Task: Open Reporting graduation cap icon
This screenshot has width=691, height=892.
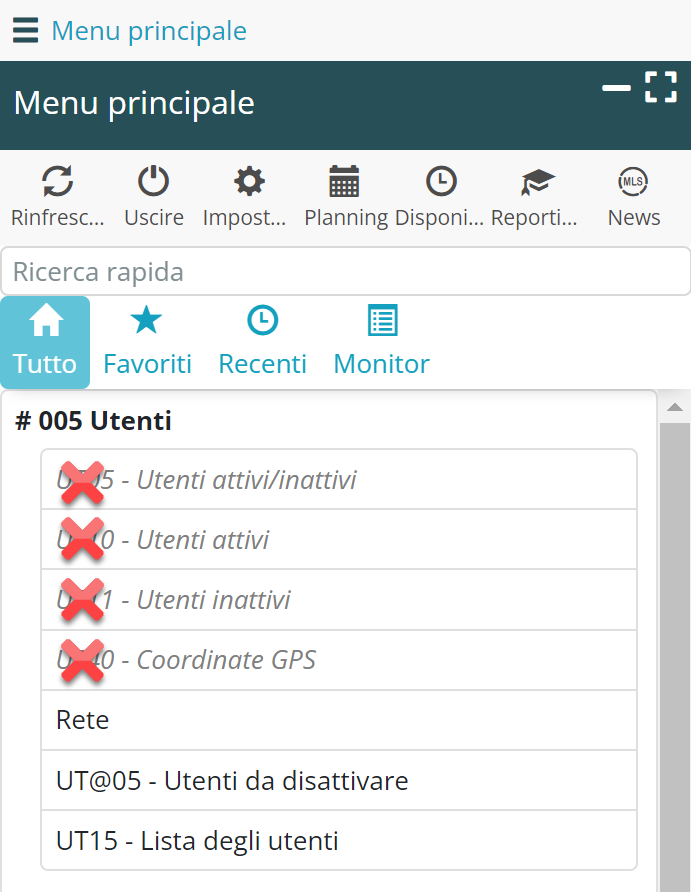Action: (537, 182)
